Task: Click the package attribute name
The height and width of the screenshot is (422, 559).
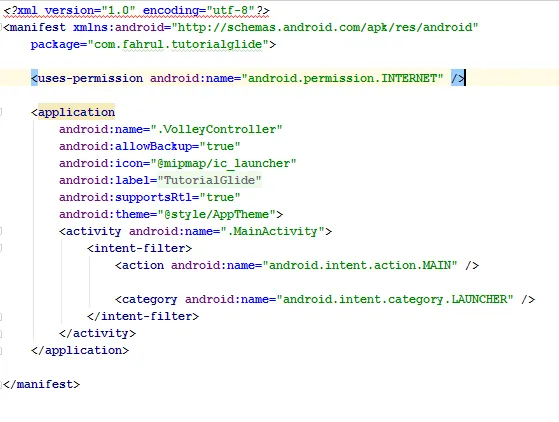Action: pos(55,45)
